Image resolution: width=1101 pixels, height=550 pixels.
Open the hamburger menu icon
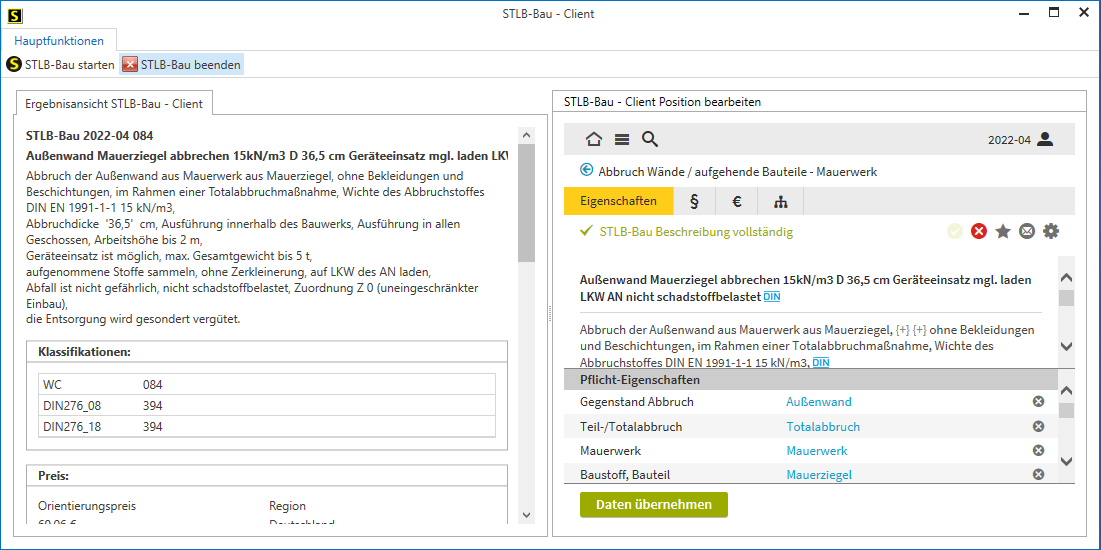621,140
